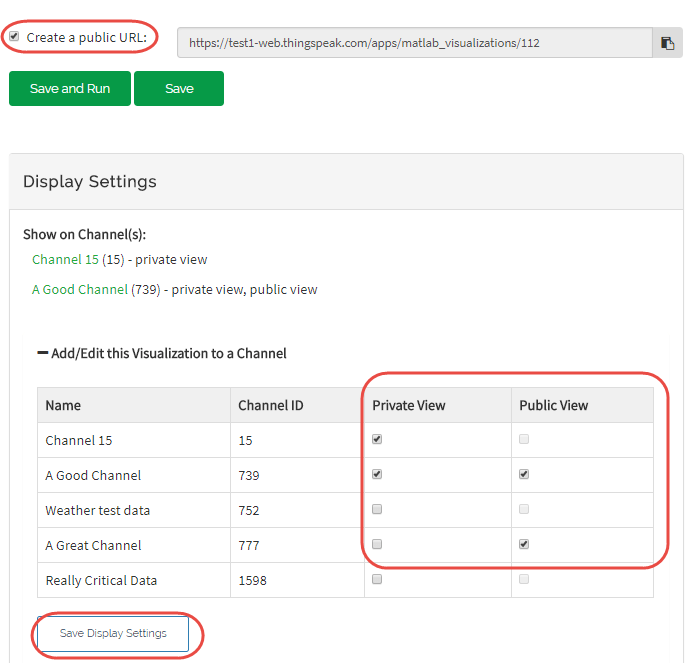Uncheck Public View for A Great Channel
Screen dimensions: 699x663
pos(524,544)
